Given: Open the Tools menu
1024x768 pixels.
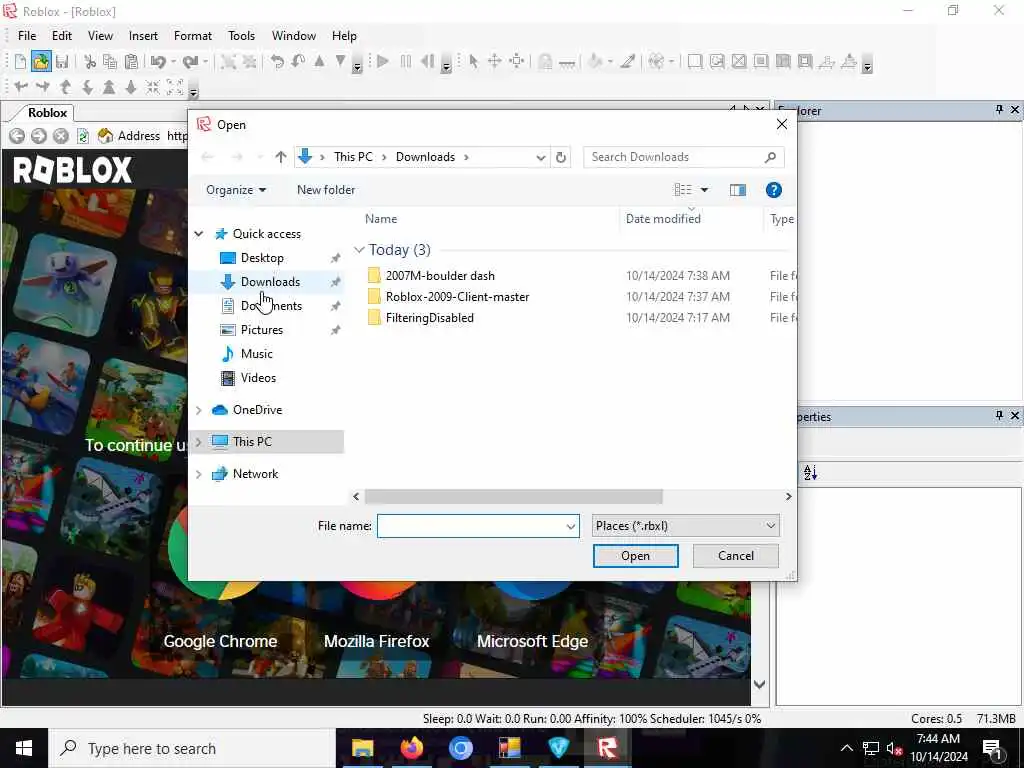Looking at the screenshot, I should [x=241, y=36].
